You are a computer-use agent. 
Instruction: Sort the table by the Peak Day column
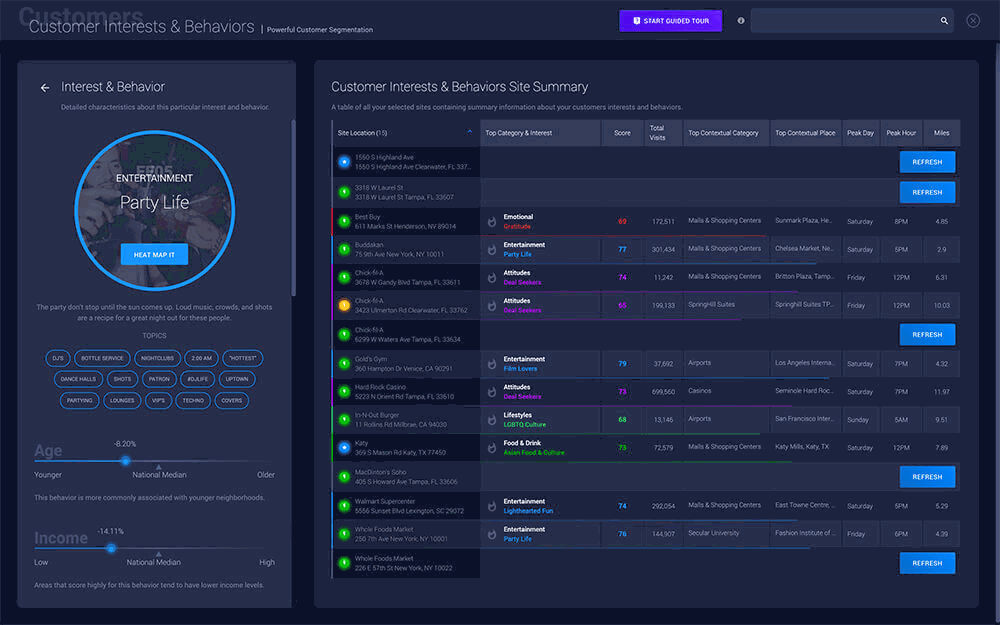point(860,131)
